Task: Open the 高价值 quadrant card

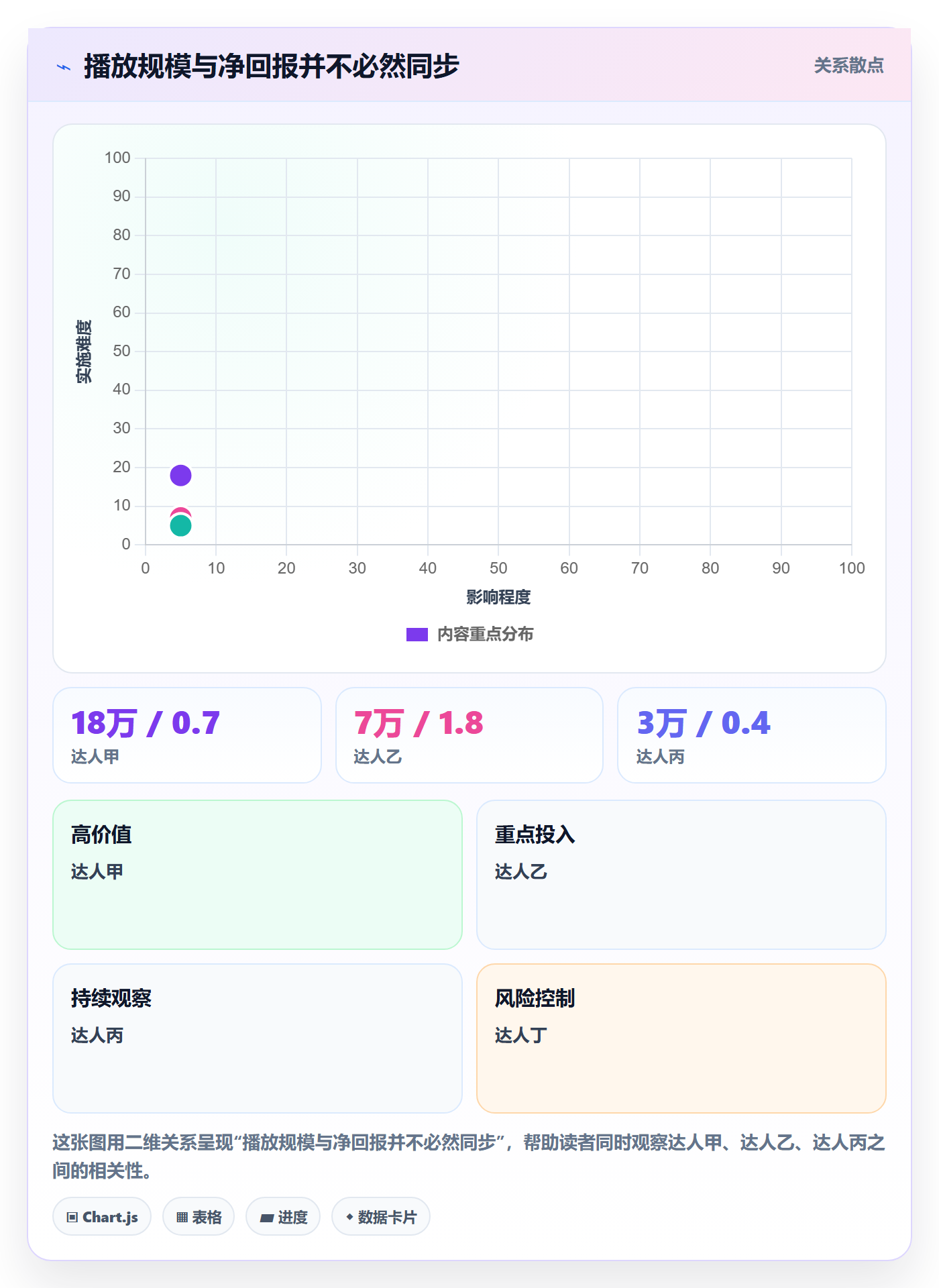Action: 258,875
